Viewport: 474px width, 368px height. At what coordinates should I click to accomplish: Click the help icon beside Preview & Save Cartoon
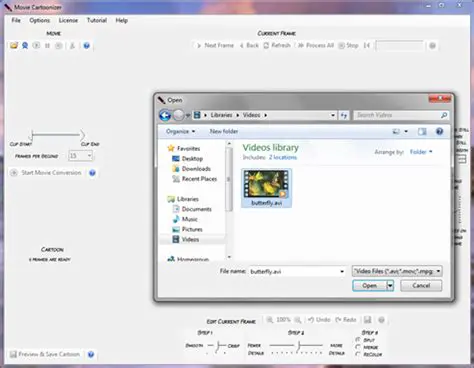click(91, 354)
